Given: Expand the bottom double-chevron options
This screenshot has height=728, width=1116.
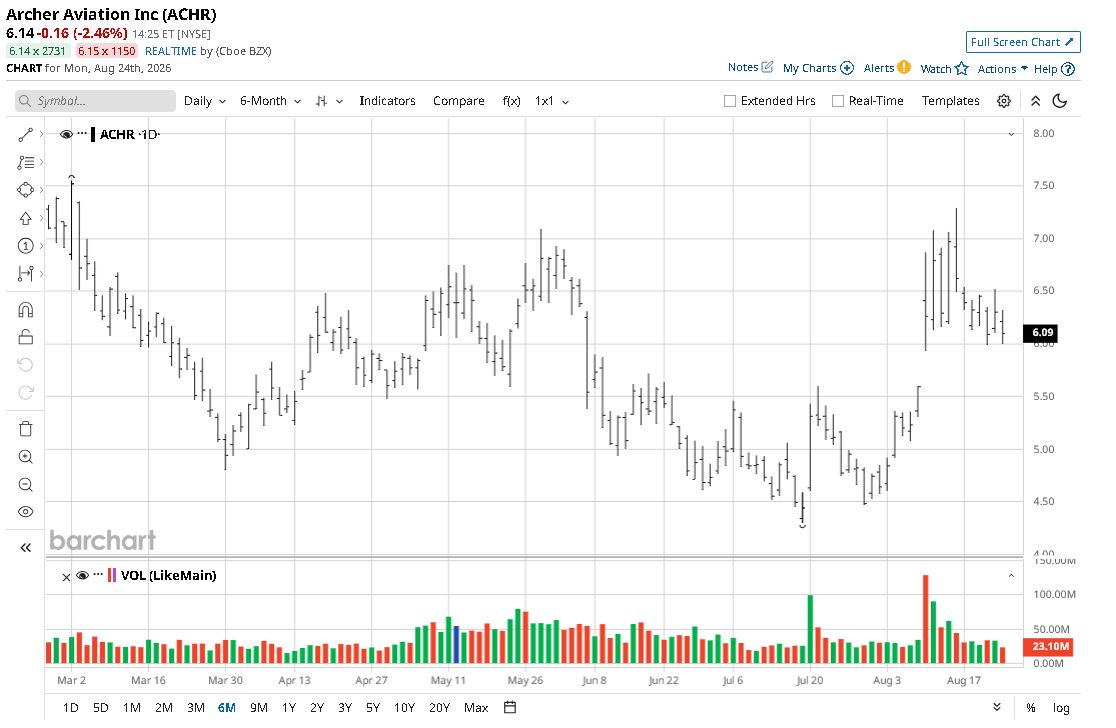Looking at the screenshot, I should (x=996, y=707).
